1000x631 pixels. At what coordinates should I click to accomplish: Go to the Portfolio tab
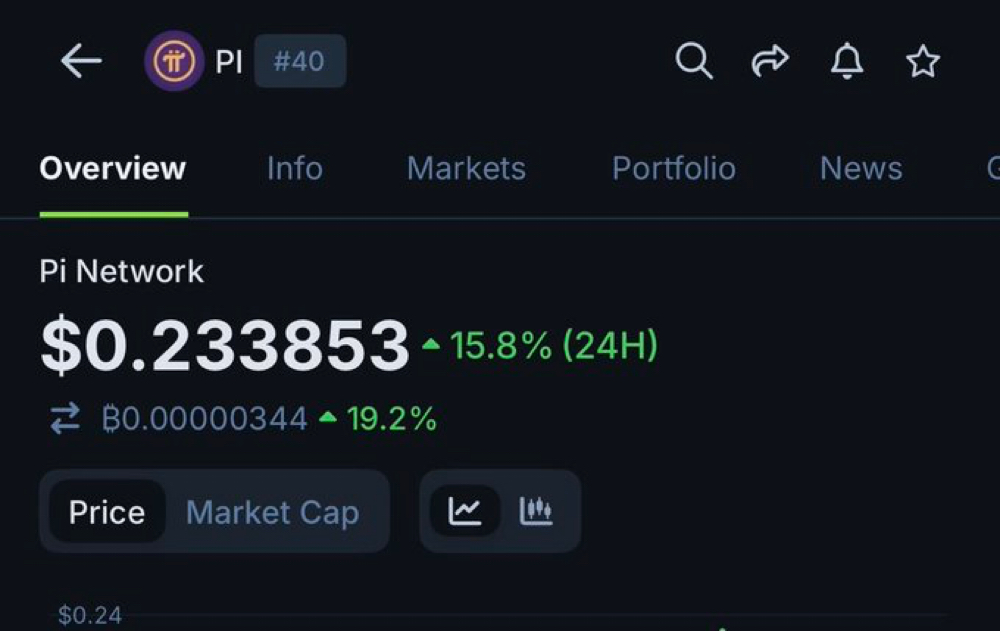[x=673, y=168]
